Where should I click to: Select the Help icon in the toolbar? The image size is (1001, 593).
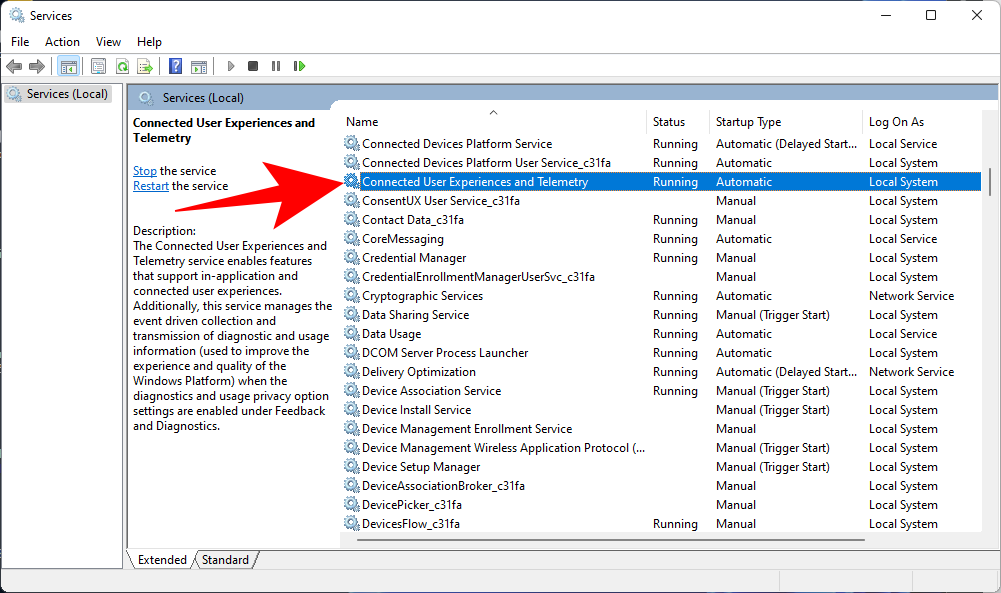tap(174, 66)
